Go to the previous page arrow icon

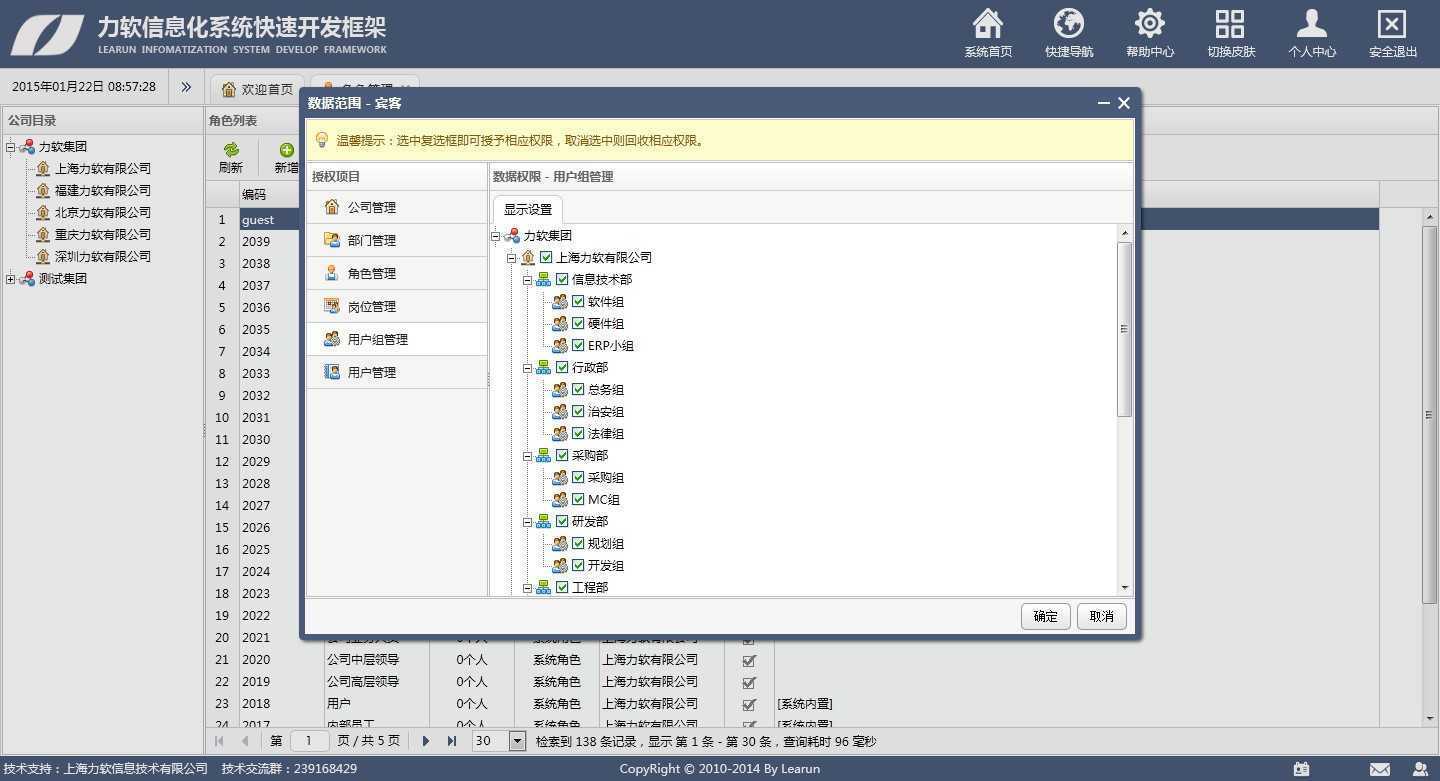click(245, 741)
